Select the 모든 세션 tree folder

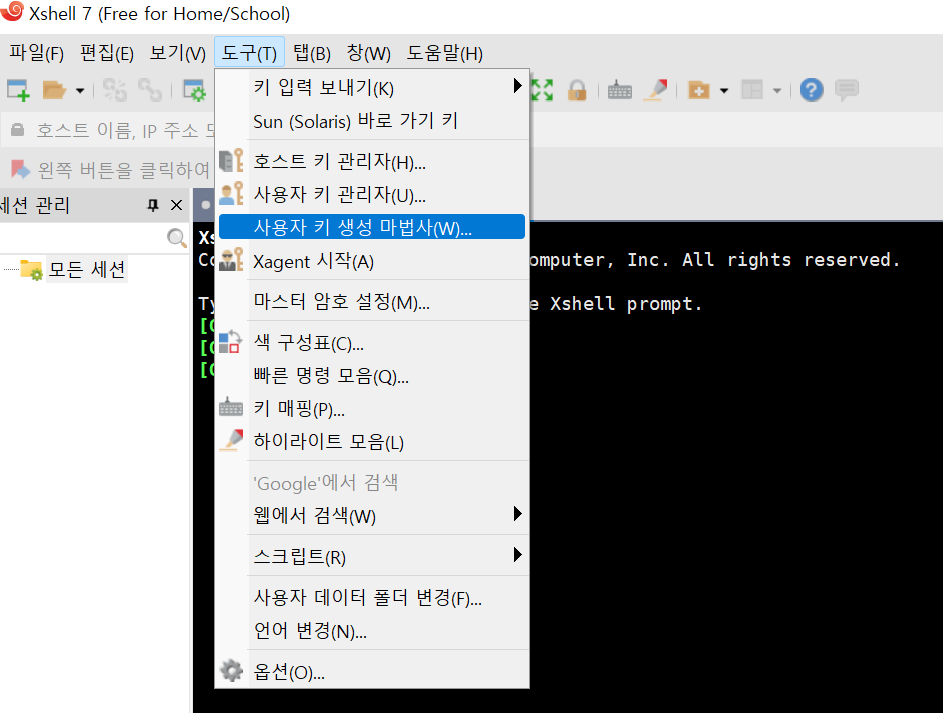87,269
